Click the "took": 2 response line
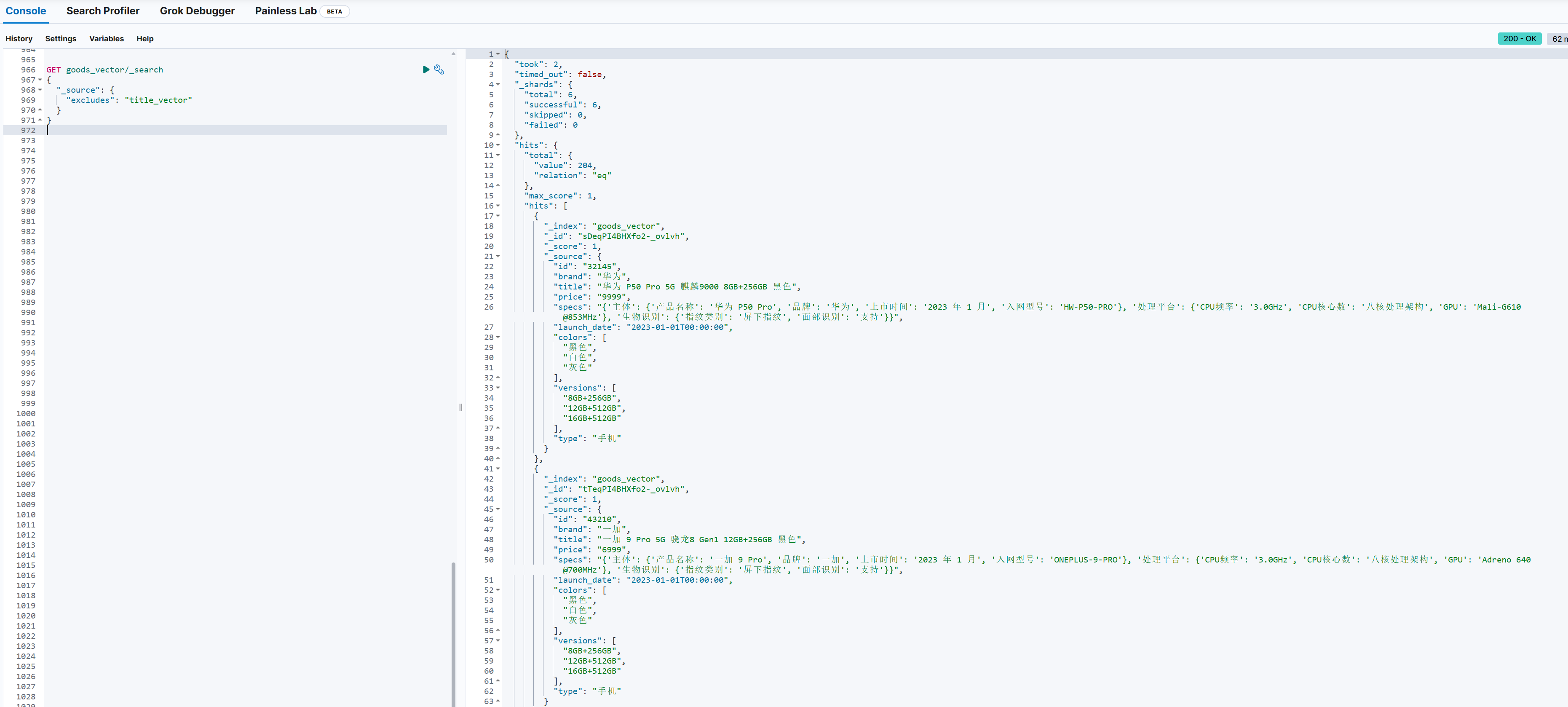 click(x=538, y=64)
